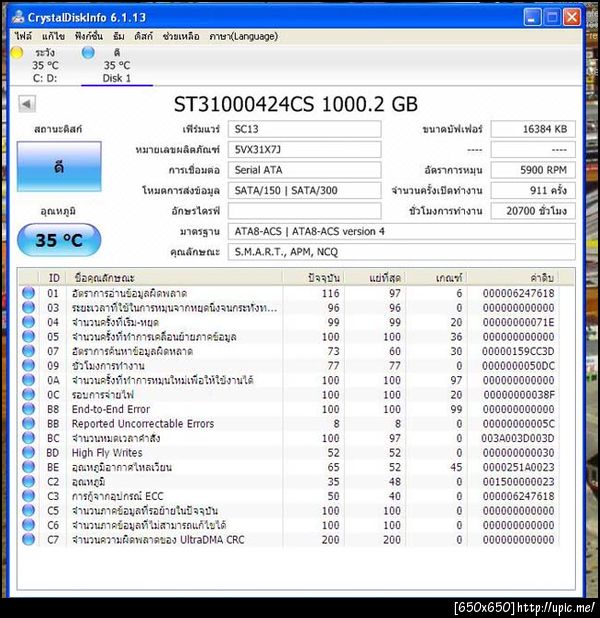Select the End-to-End Error attribute name
Viewport: 600px width, 618px height.
point(111,409)
